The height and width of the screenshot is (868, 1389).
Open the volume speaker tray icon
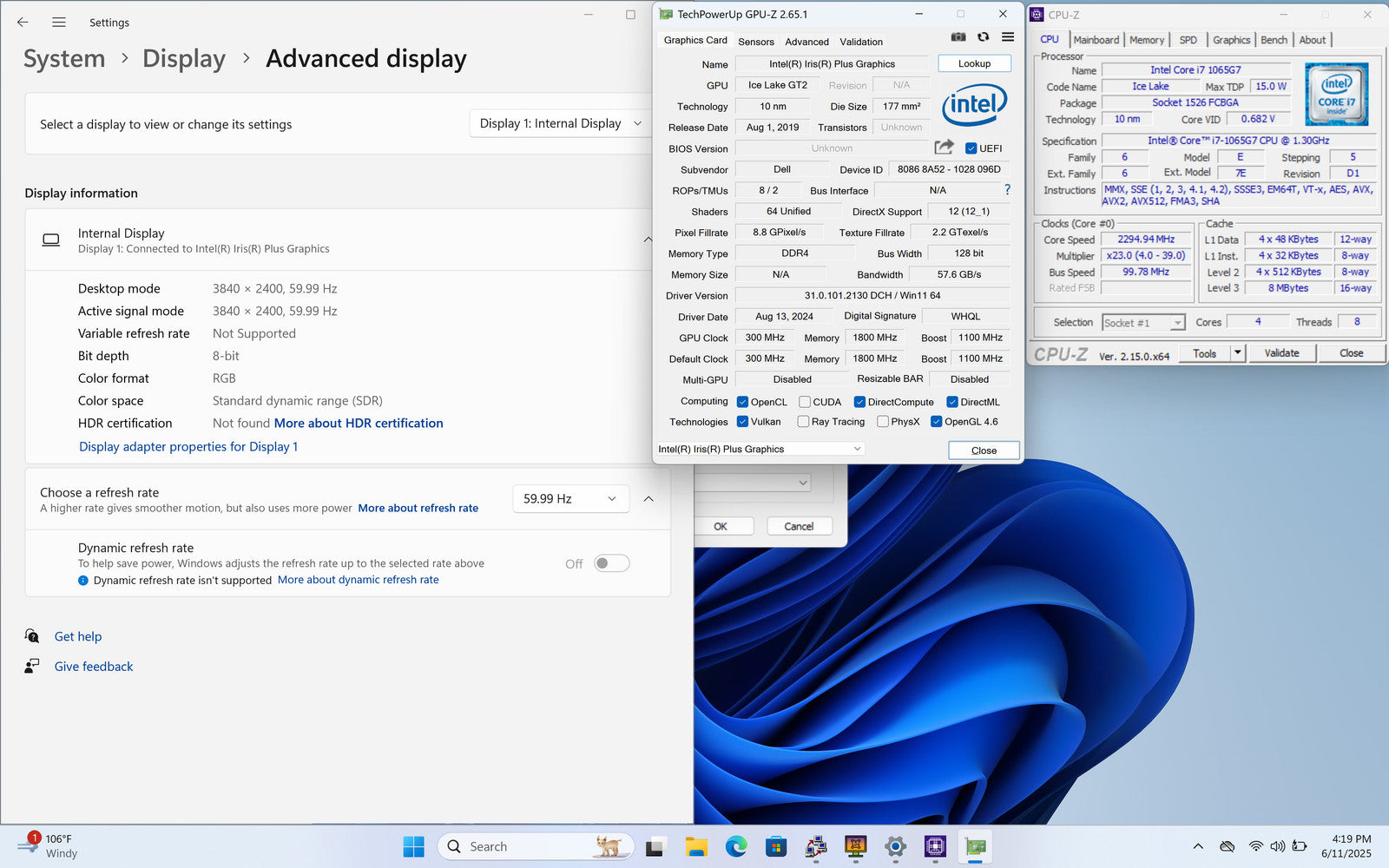tap(1277, 846)
